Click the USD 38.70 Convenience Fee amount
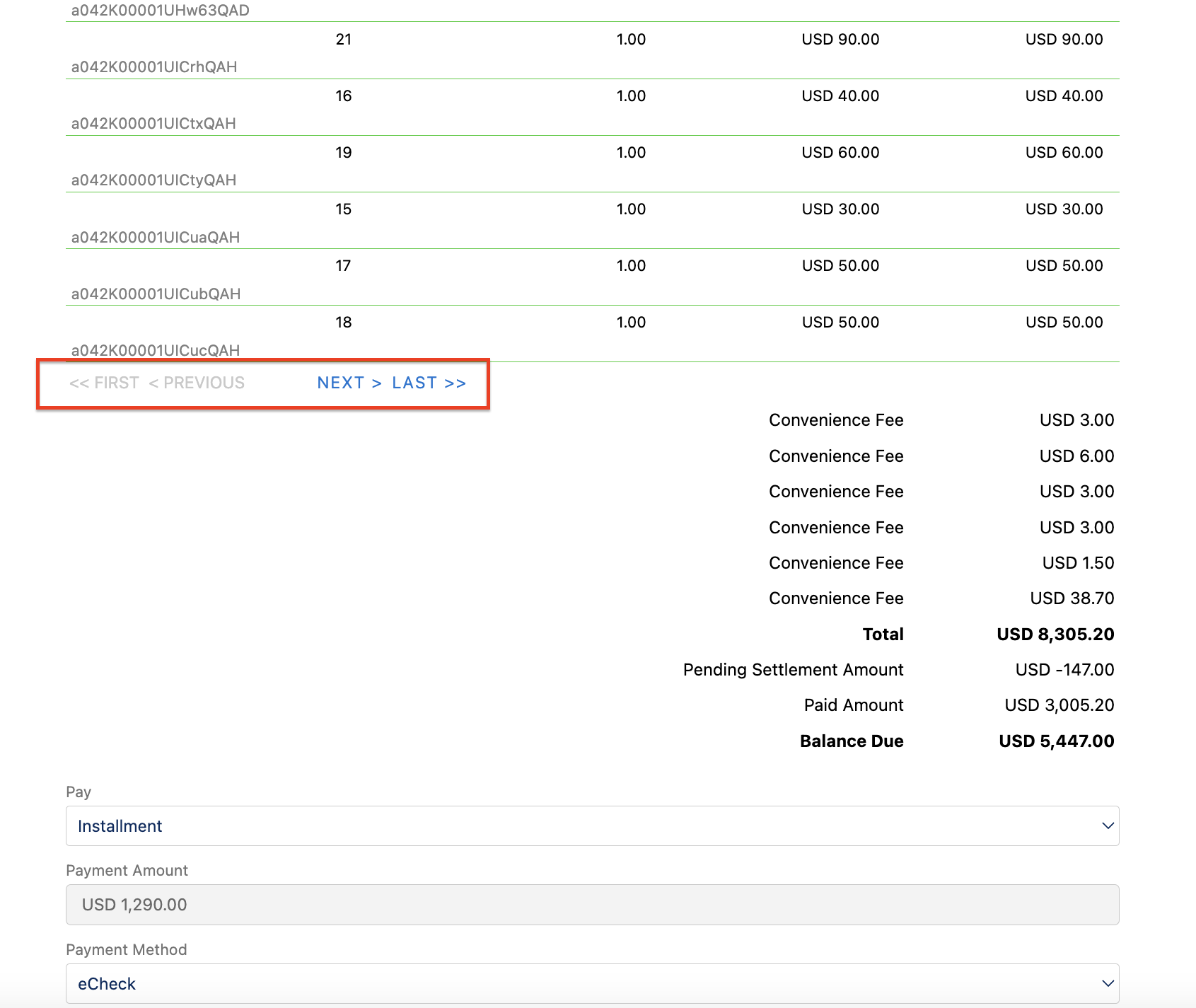The width and height of the screenshot is (1196, 1008). [1072, 598]
